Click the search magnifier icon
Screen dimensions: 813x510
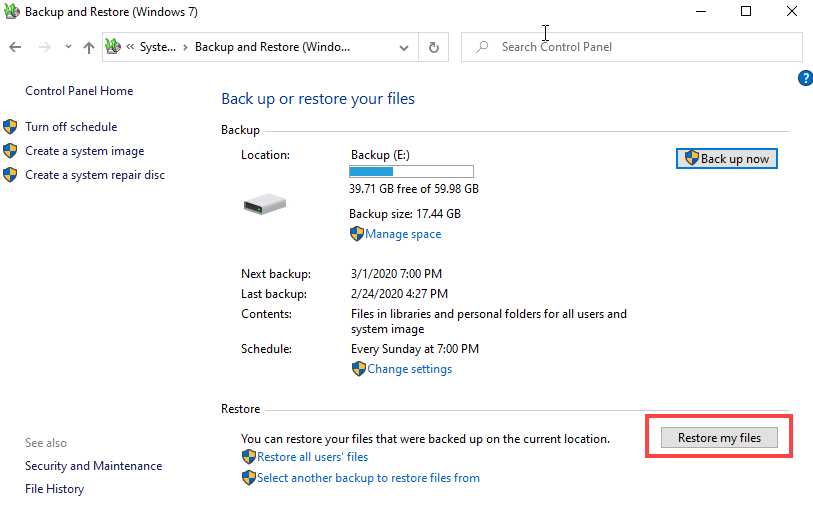(x=483, y=47)
